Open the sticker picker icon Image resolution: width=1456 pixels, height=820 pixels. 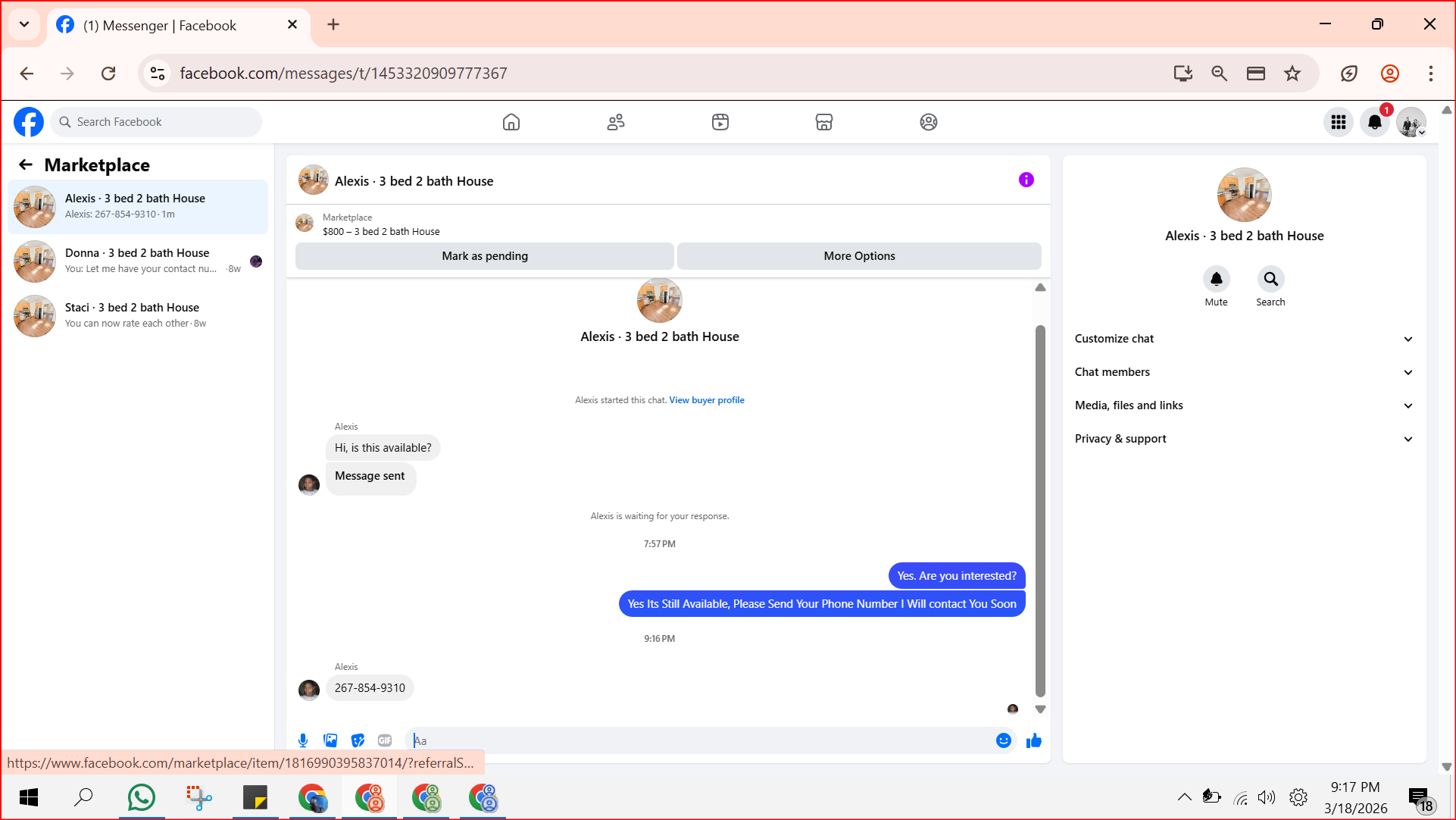pos(358,740)
